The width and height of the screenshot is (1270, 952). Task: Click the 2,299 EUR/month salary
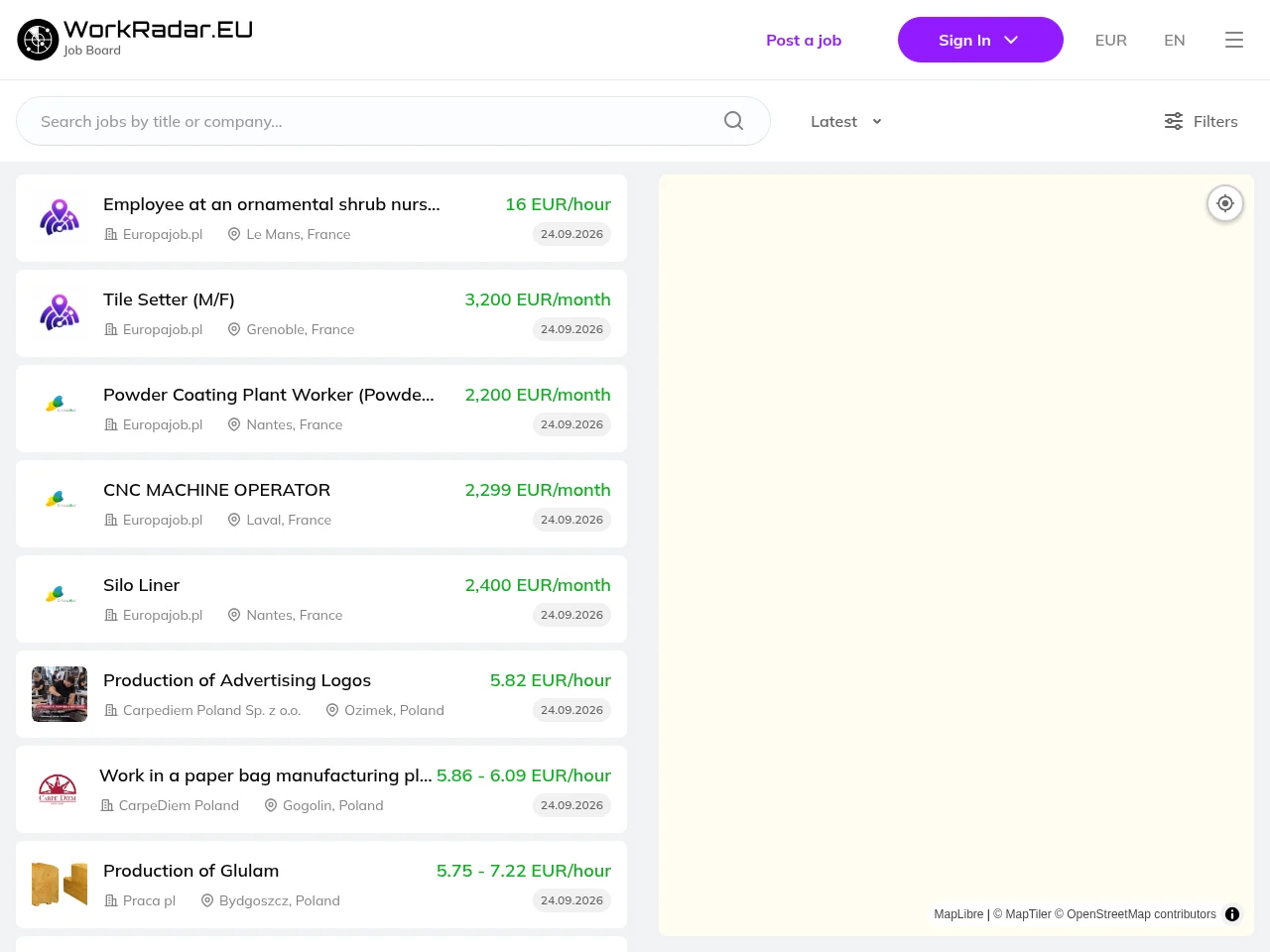coord(538,490)
